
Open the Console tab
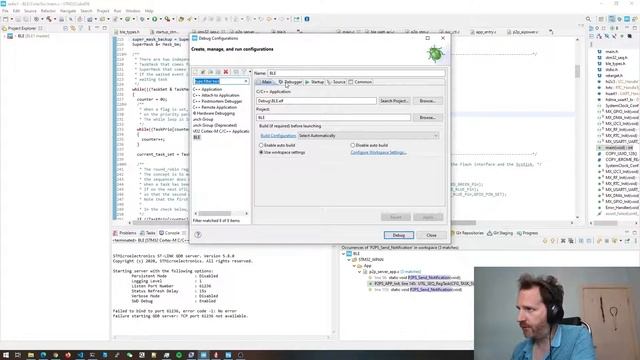169,233
